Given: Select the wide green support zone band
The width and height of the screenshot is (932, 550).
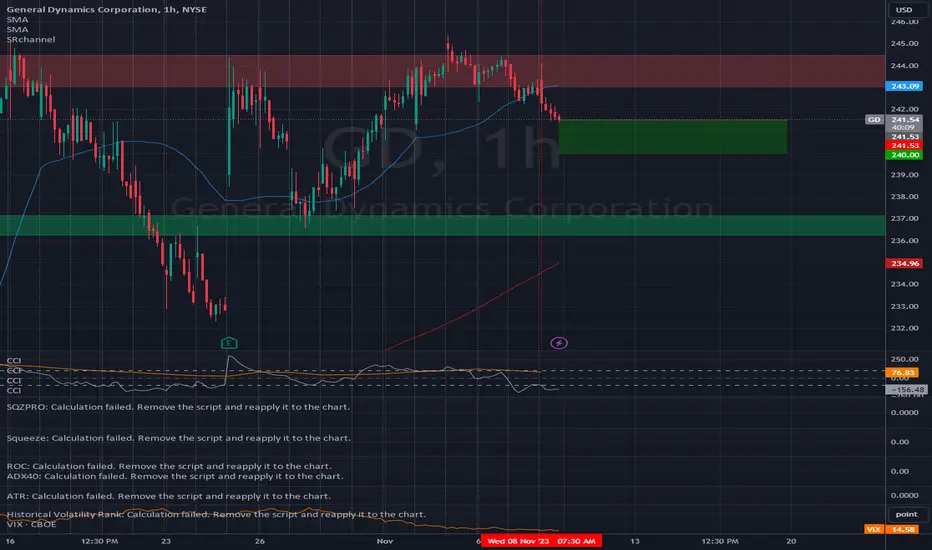Looking at the screenshot, I should click(442, 225).
